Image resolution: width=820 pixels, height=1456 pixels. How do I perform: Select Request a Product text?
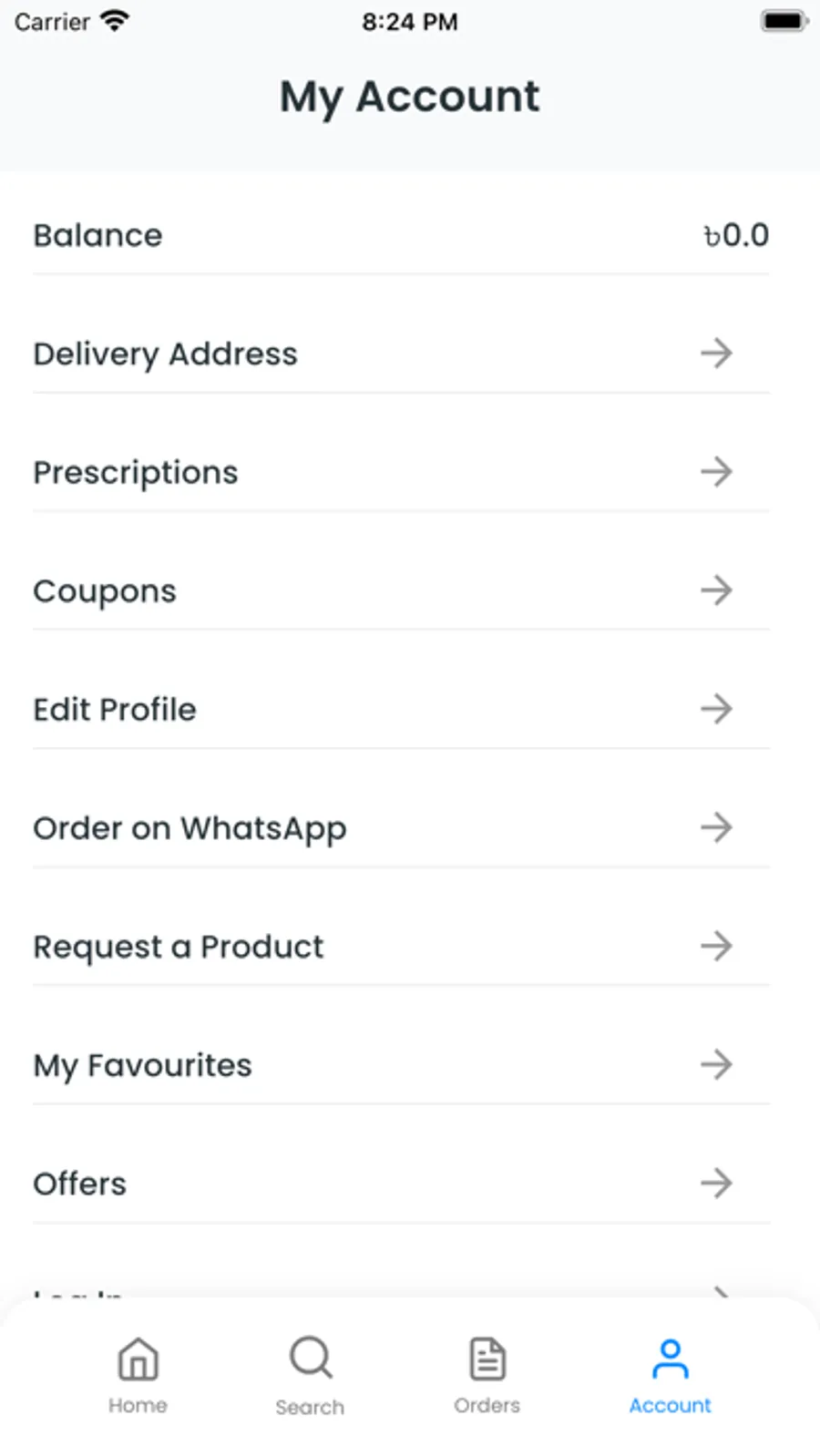click(179, 947)
